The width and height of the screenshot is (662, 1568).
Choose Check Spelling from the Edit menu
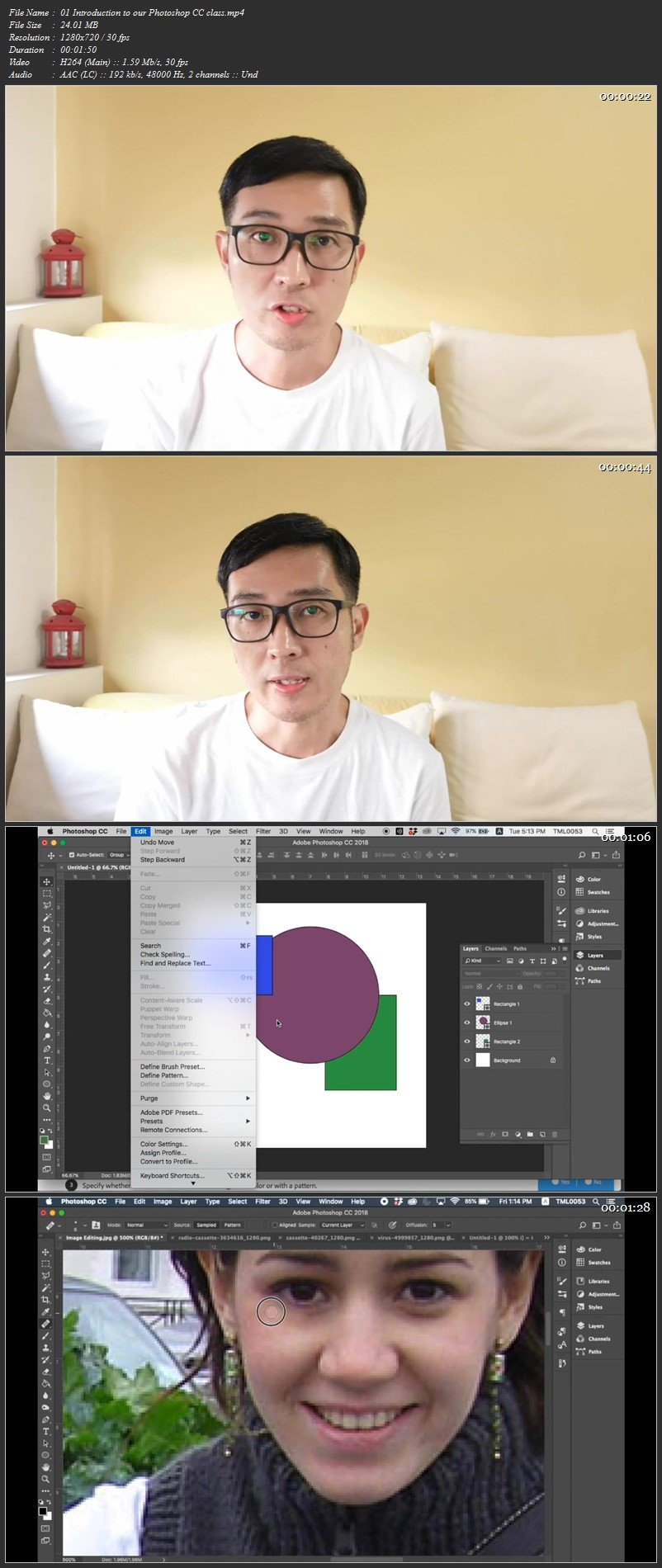pos(193,955)
